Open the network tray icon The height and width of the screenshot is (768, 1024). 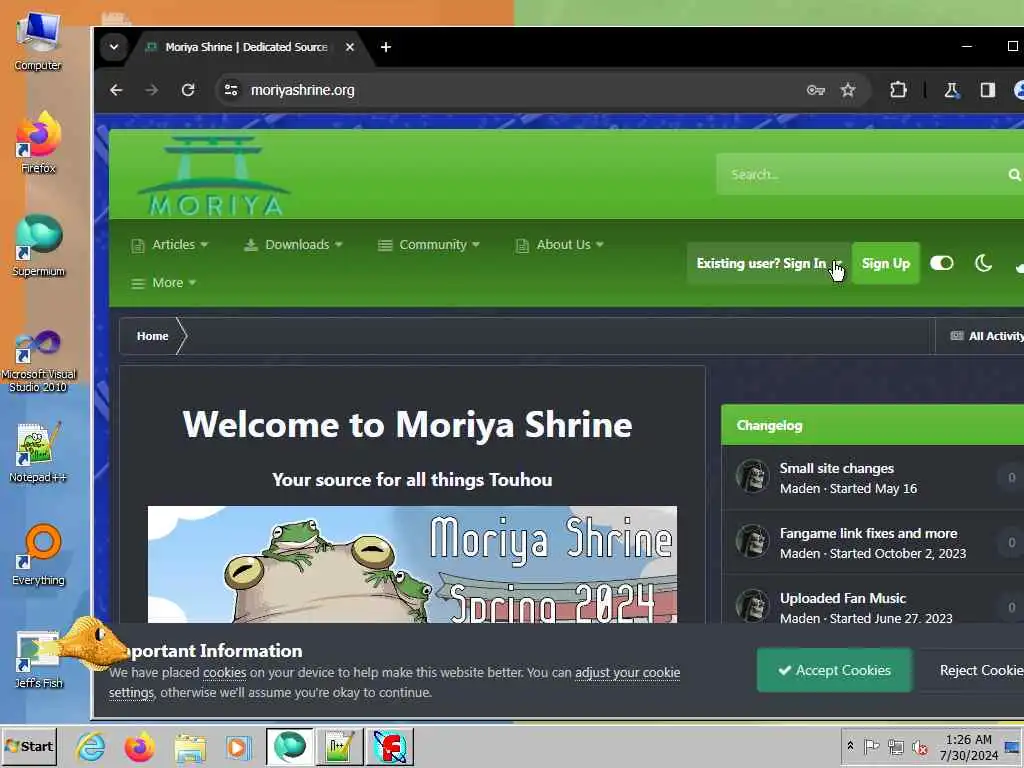896,746
